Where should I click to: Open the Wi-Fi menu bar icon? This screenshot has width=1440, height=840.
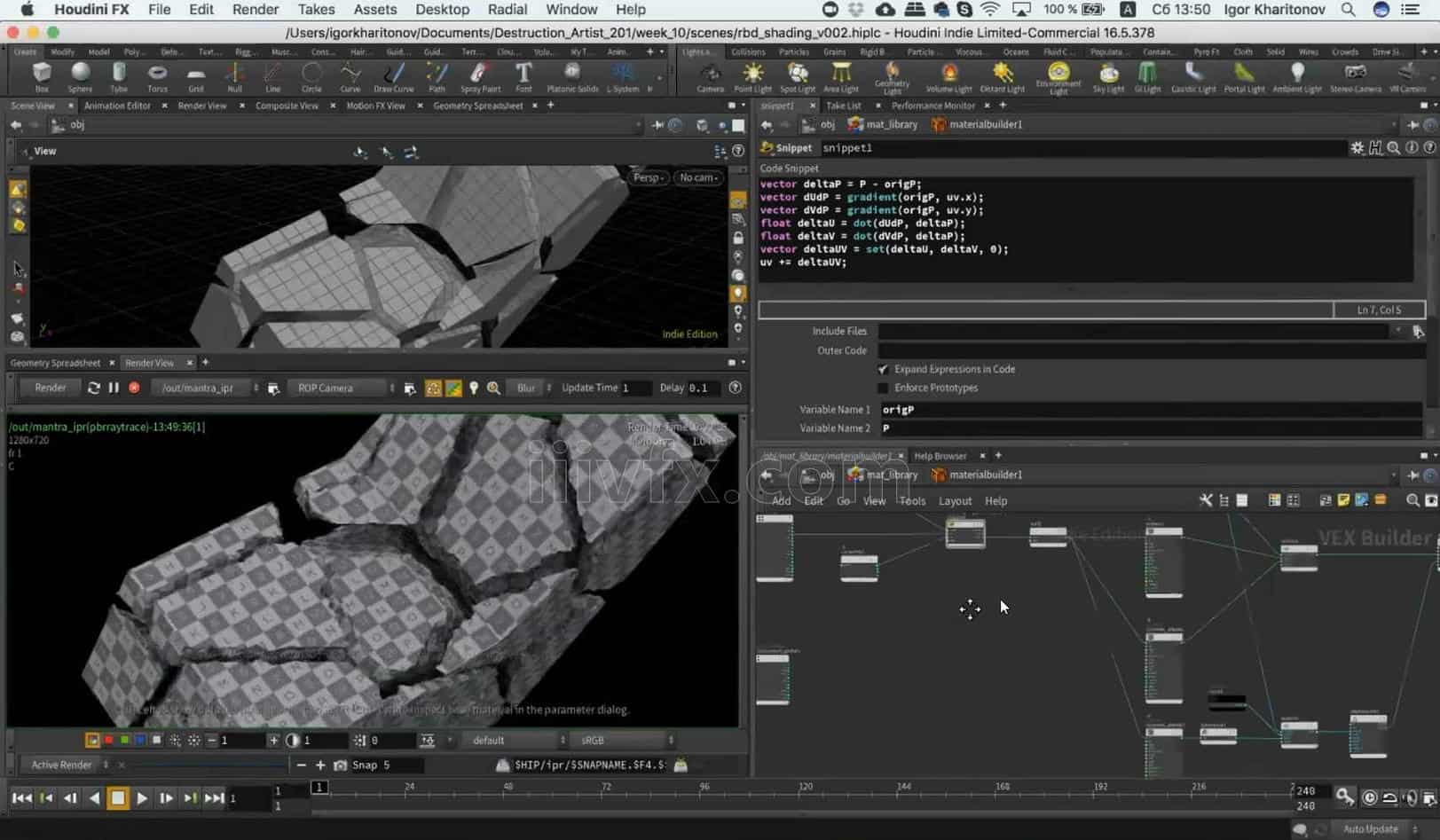[x=990, y=10]
